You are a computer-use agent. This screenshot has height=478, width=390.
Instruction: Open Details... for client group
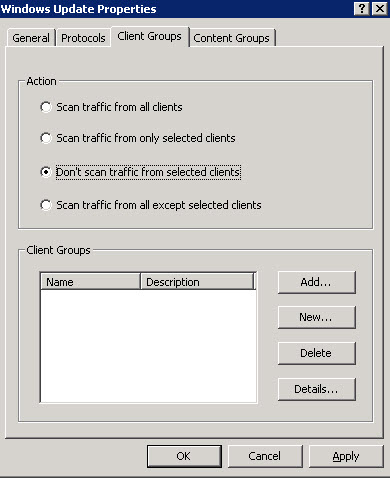click(317, 389)
